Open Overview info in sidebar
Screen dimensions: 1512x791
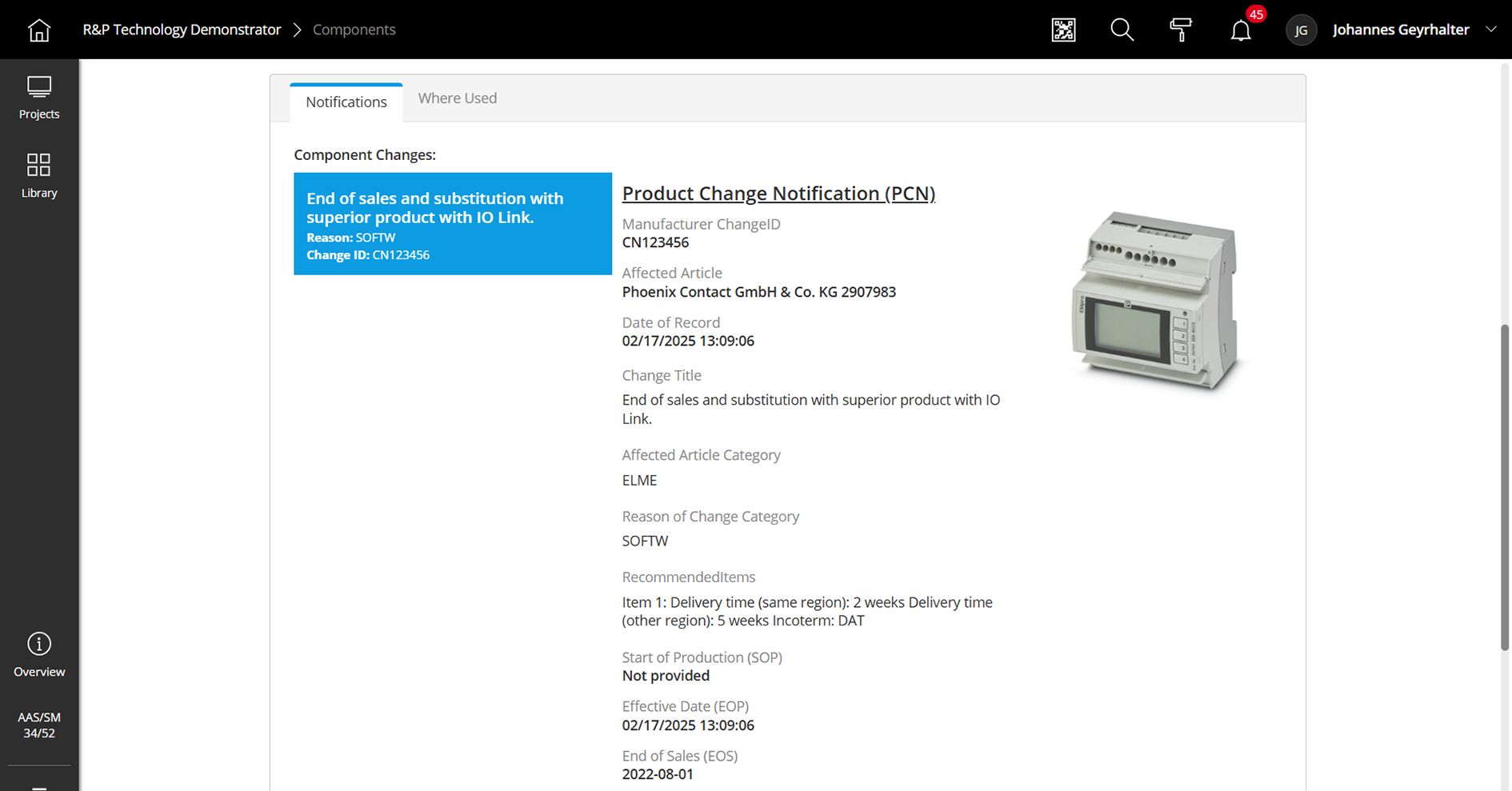(x=38, y=655)
